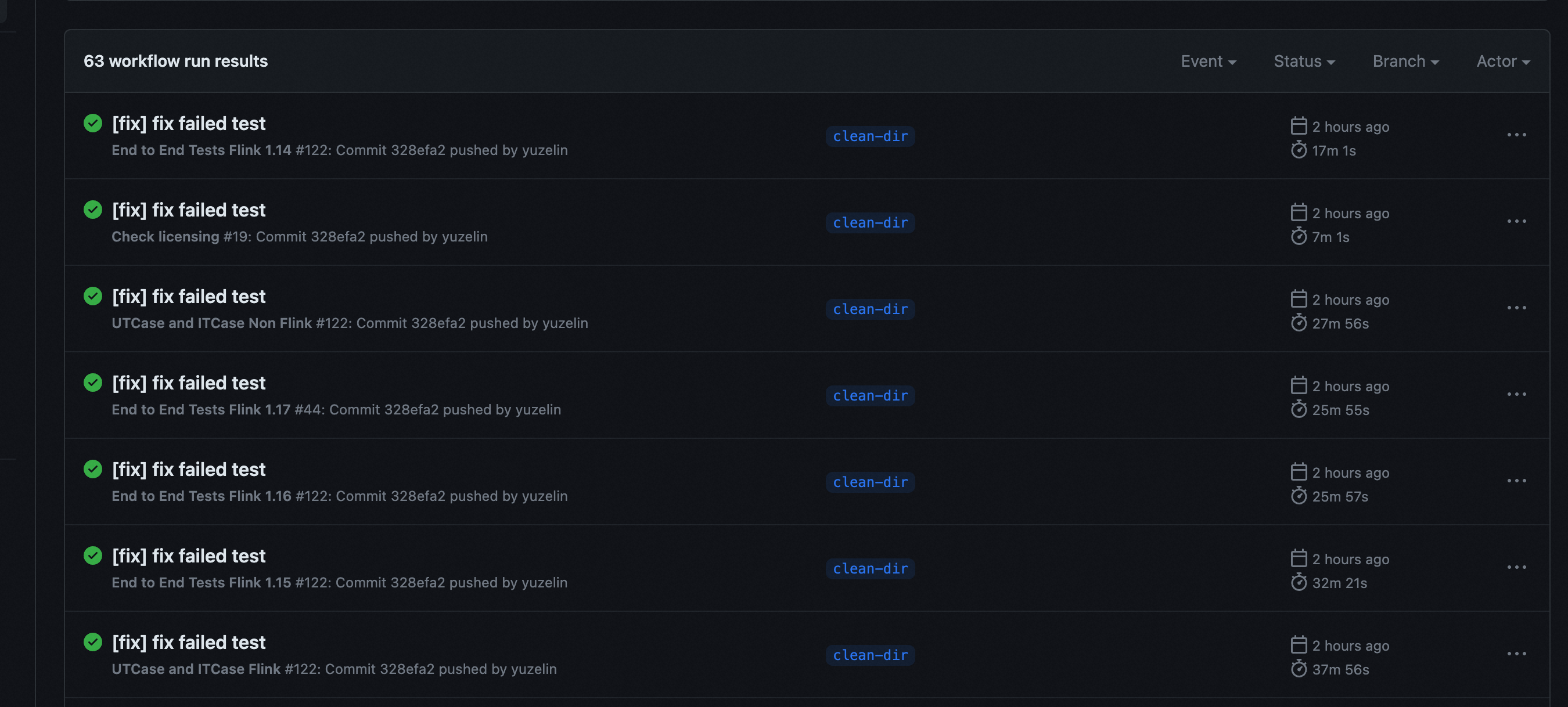Open three-dot menu for Flink 1.14 run
1568x707 pixels.
[1516, 135]
